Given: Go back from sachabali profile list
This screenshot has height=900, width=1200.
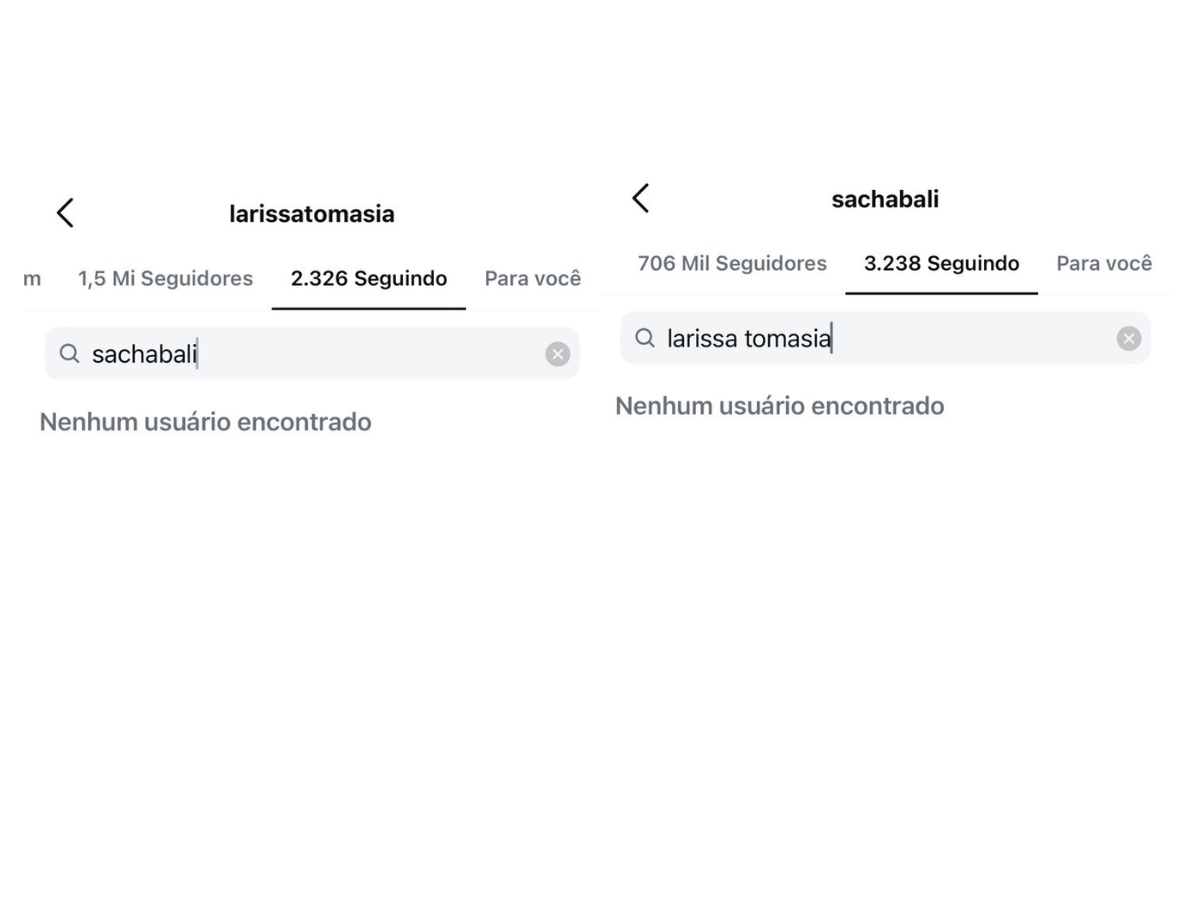Looking at the screenshot, I should point(641,198).
